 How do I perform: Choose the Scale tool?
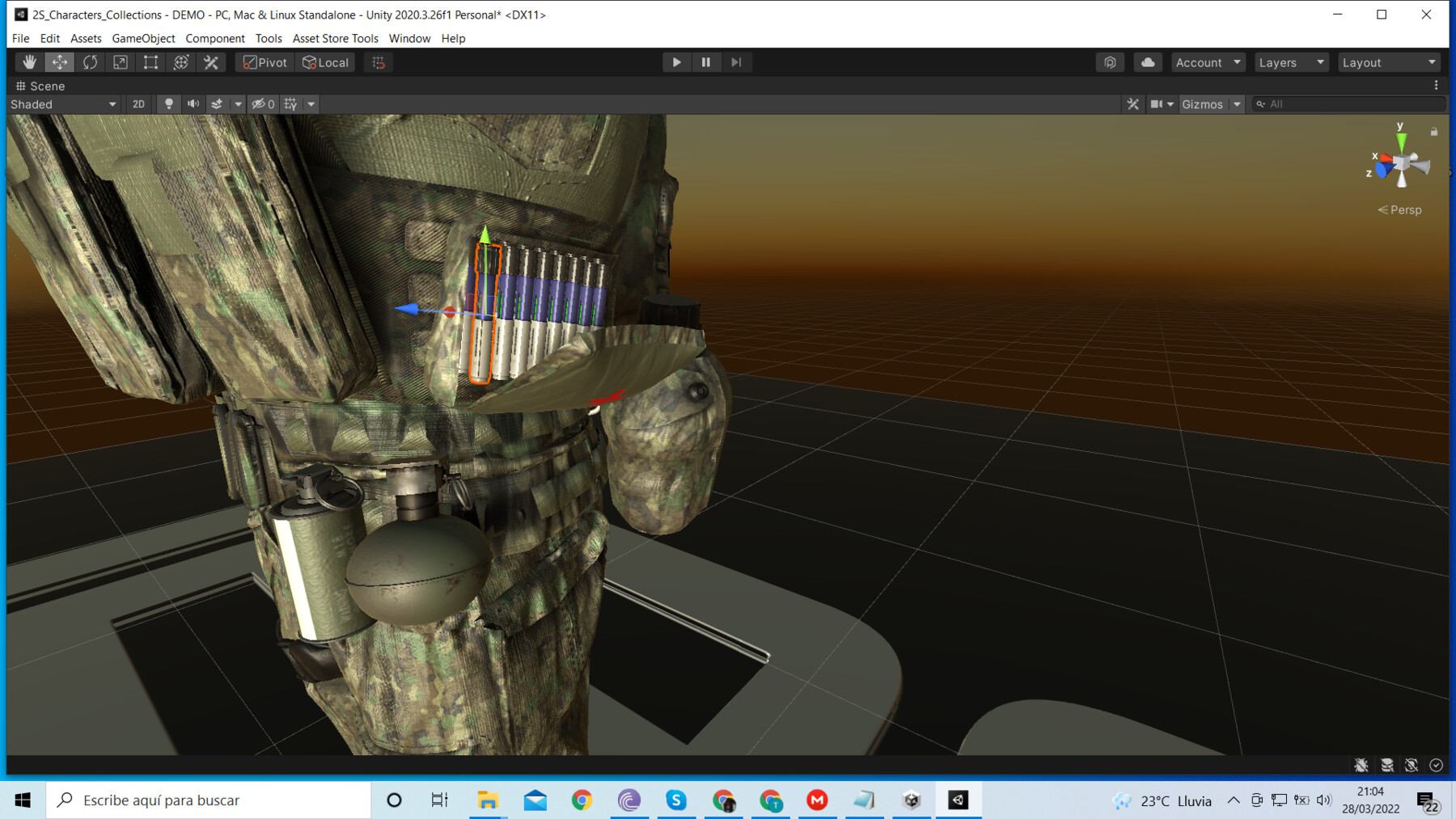click(x=121, y=62)
